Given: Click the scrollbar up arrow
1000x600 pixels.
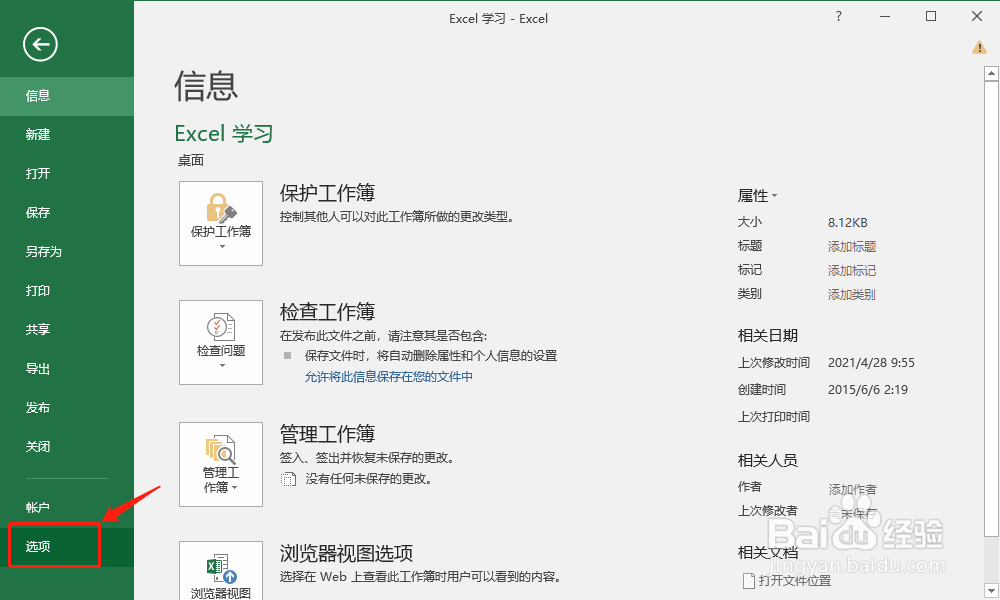Looking at the screenshot, I should tap(991, 74).
